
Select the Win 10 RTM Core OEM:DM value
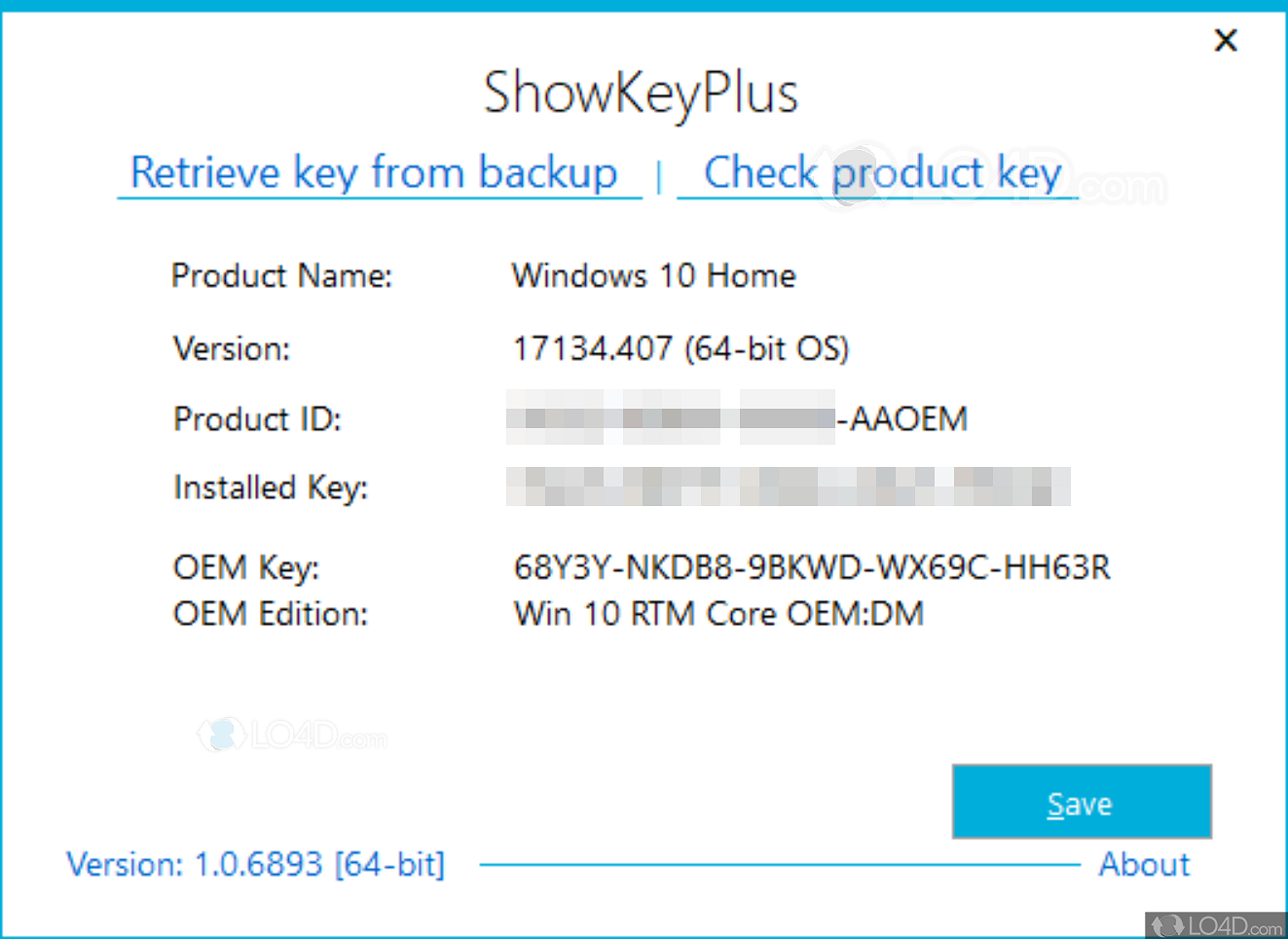pyautogui.click(x=718, y=614)
